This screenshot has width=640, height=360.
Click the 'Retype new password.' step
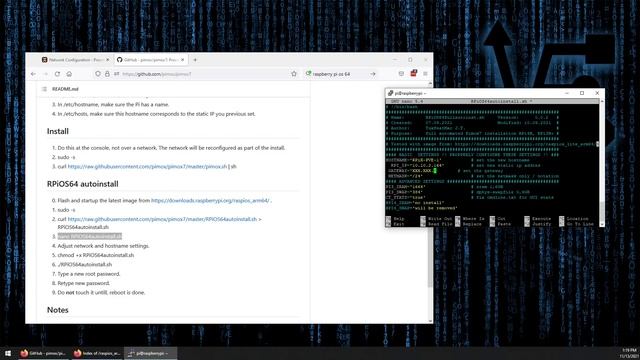click(83, 283)
